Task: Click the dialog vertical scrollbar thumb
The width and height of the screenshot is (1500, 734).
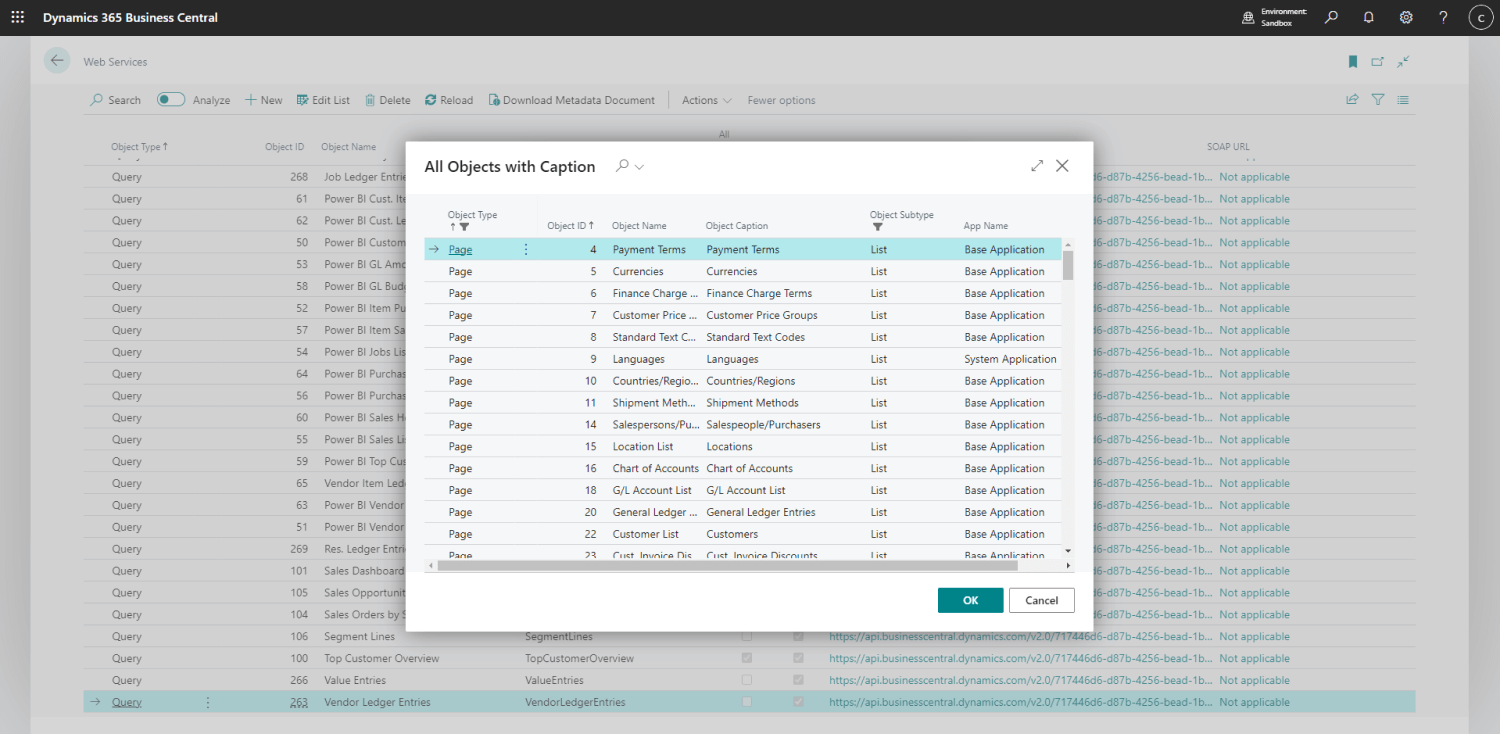Action: 1068,264
